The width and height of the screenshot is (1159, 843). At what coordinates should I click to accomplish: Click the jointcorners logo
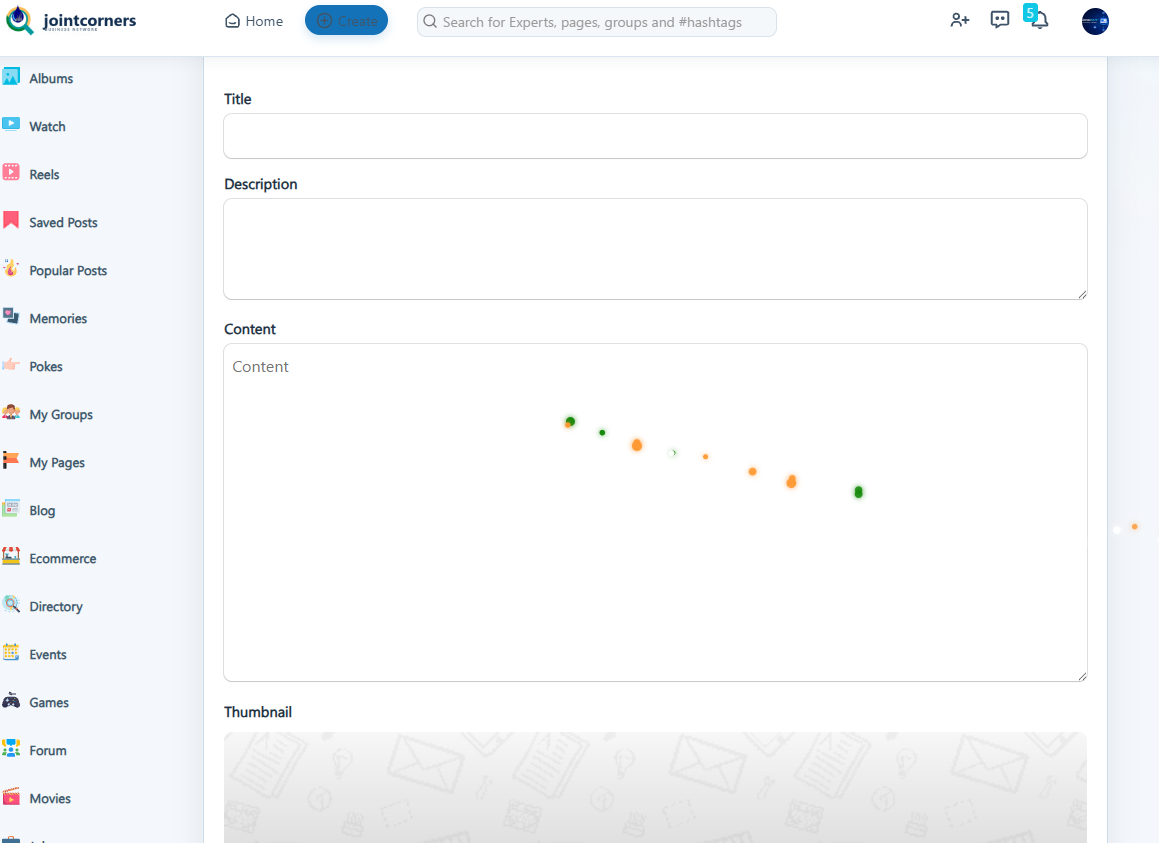(71, 21)
